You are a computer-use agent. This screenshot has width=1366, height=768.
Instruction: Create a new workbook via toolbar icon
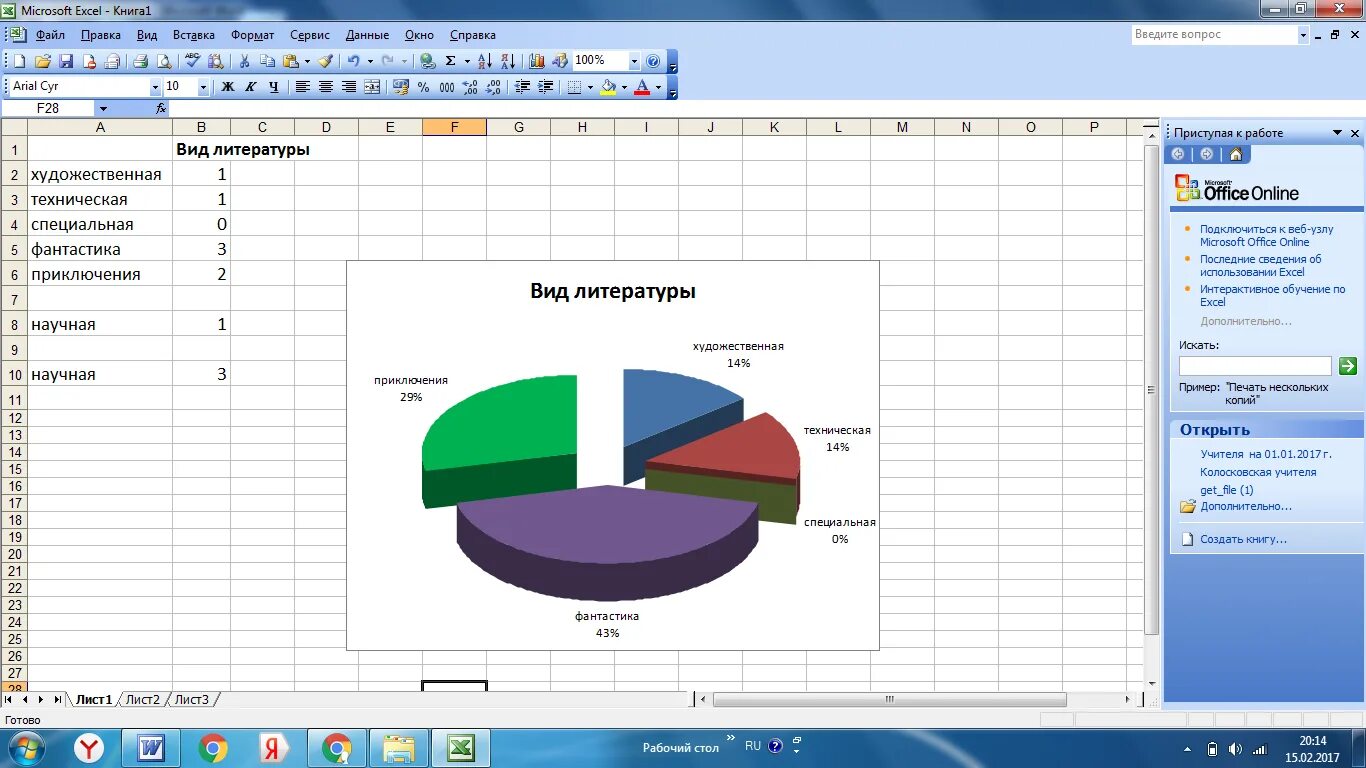pos(19,61)
